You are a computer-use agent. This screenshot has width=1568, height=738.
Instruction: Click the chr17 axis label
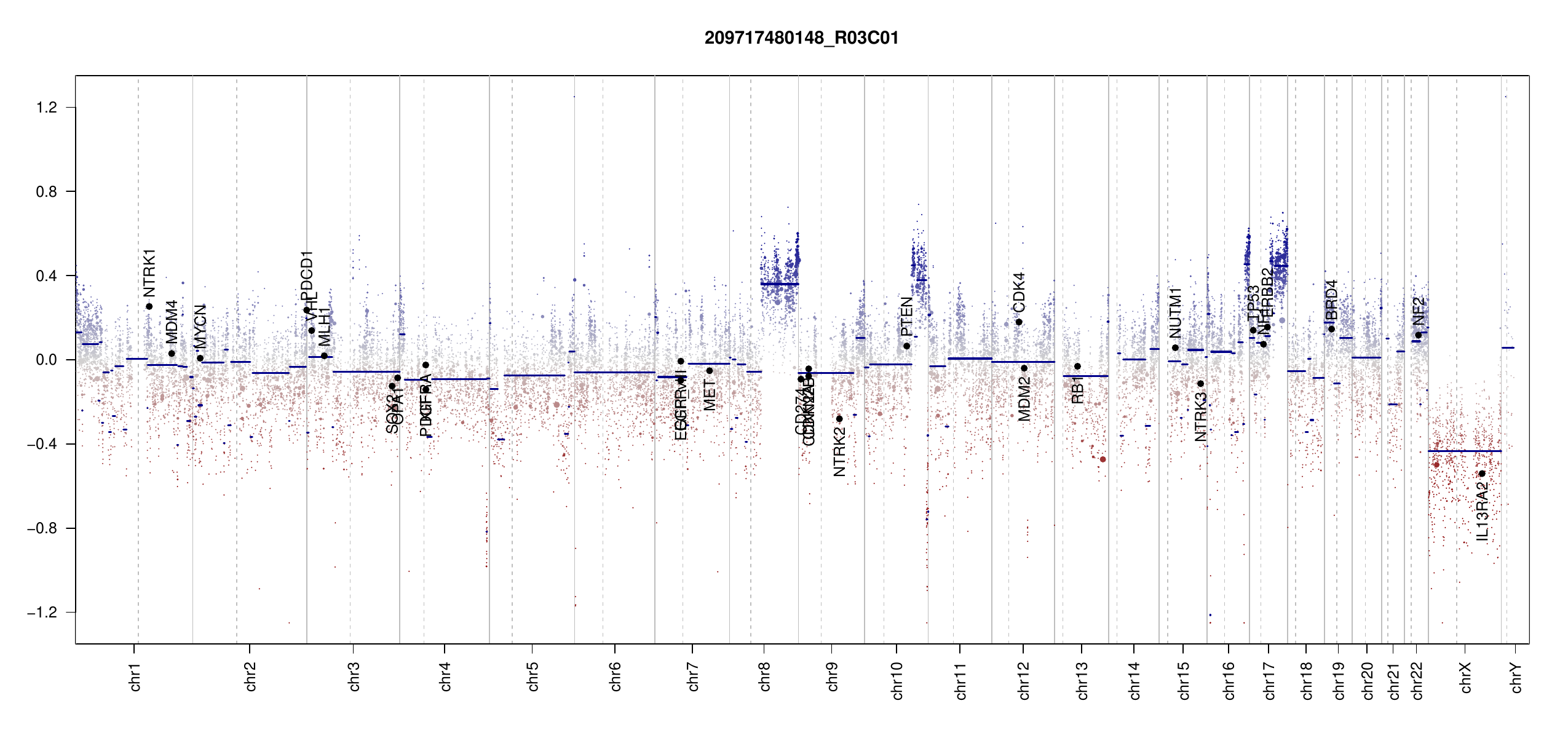click(x=1269, y=680)
